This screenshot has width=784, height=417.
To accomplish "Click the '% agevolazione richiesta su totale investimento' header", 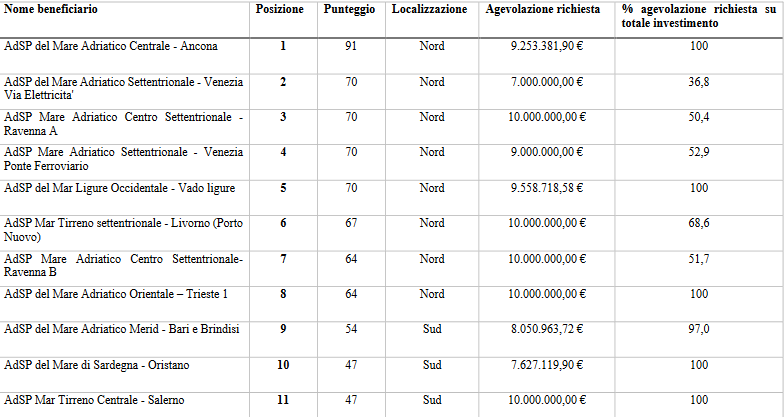I will pos(698,15).
